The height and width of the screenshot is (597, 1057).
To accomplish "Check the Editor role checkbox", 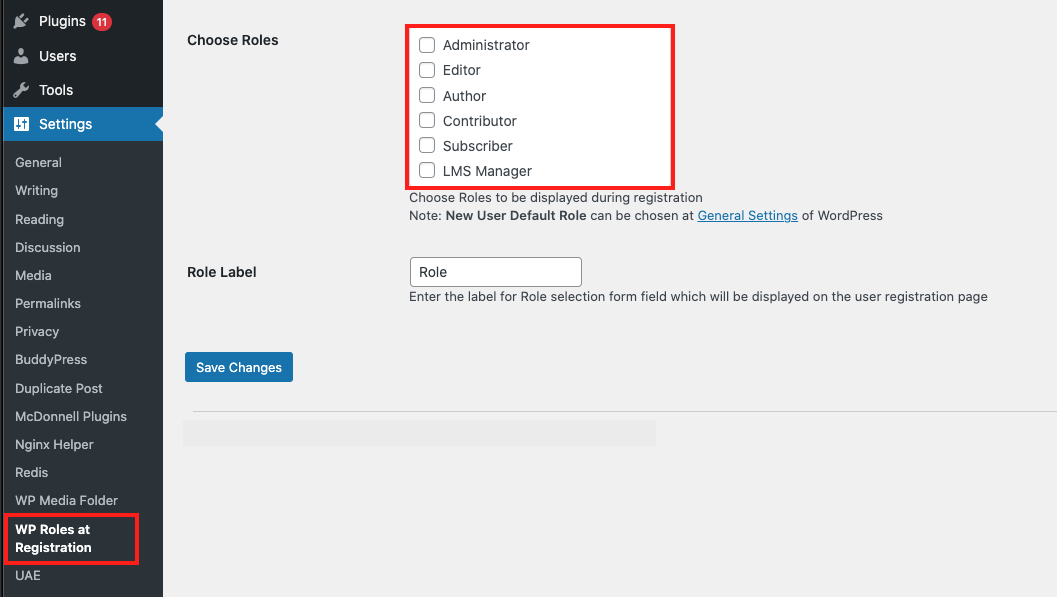I will tap(427, 70).
